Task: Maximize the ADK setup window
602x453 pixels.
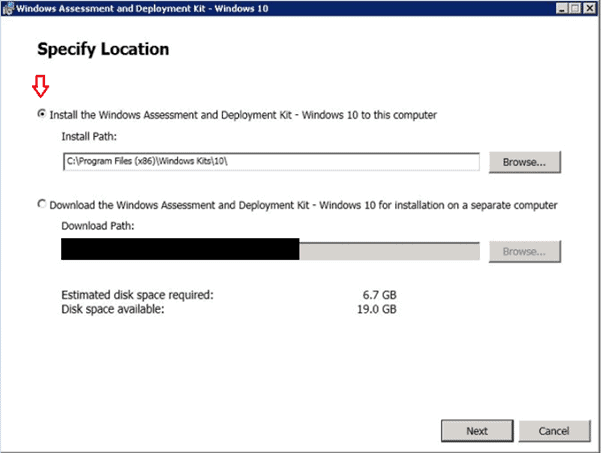Action: click(x=575, y=8)
